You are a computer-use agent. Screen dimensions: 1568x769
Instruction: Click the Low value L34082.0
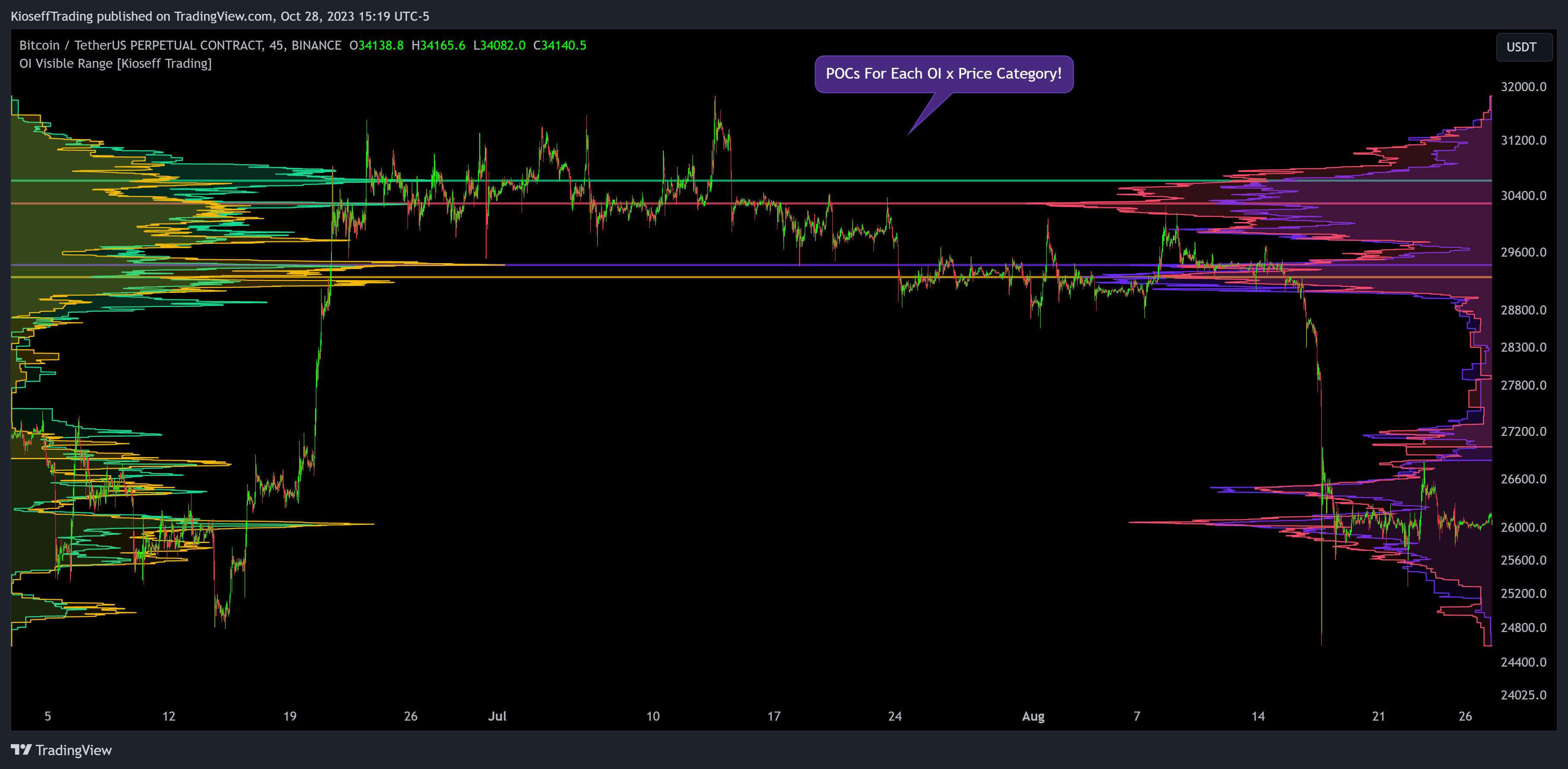[x=499, y=45]
